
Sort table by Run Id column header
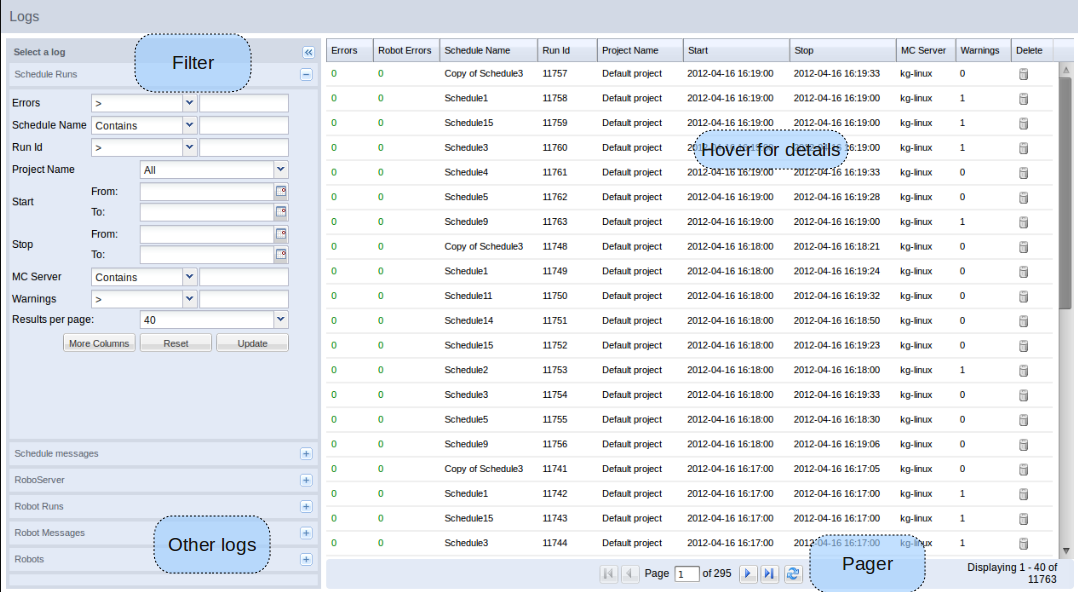coord(556,50)
